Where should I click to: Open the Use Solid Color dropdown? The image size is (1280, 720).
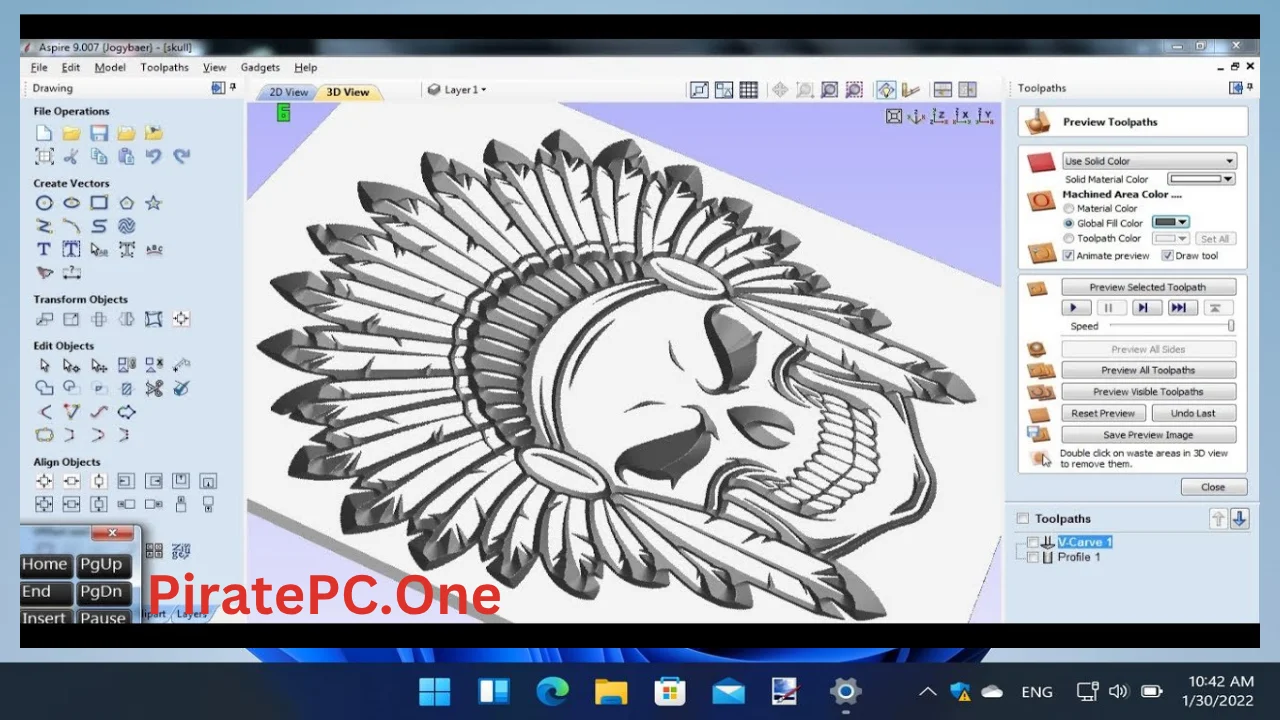[1149, 161]
